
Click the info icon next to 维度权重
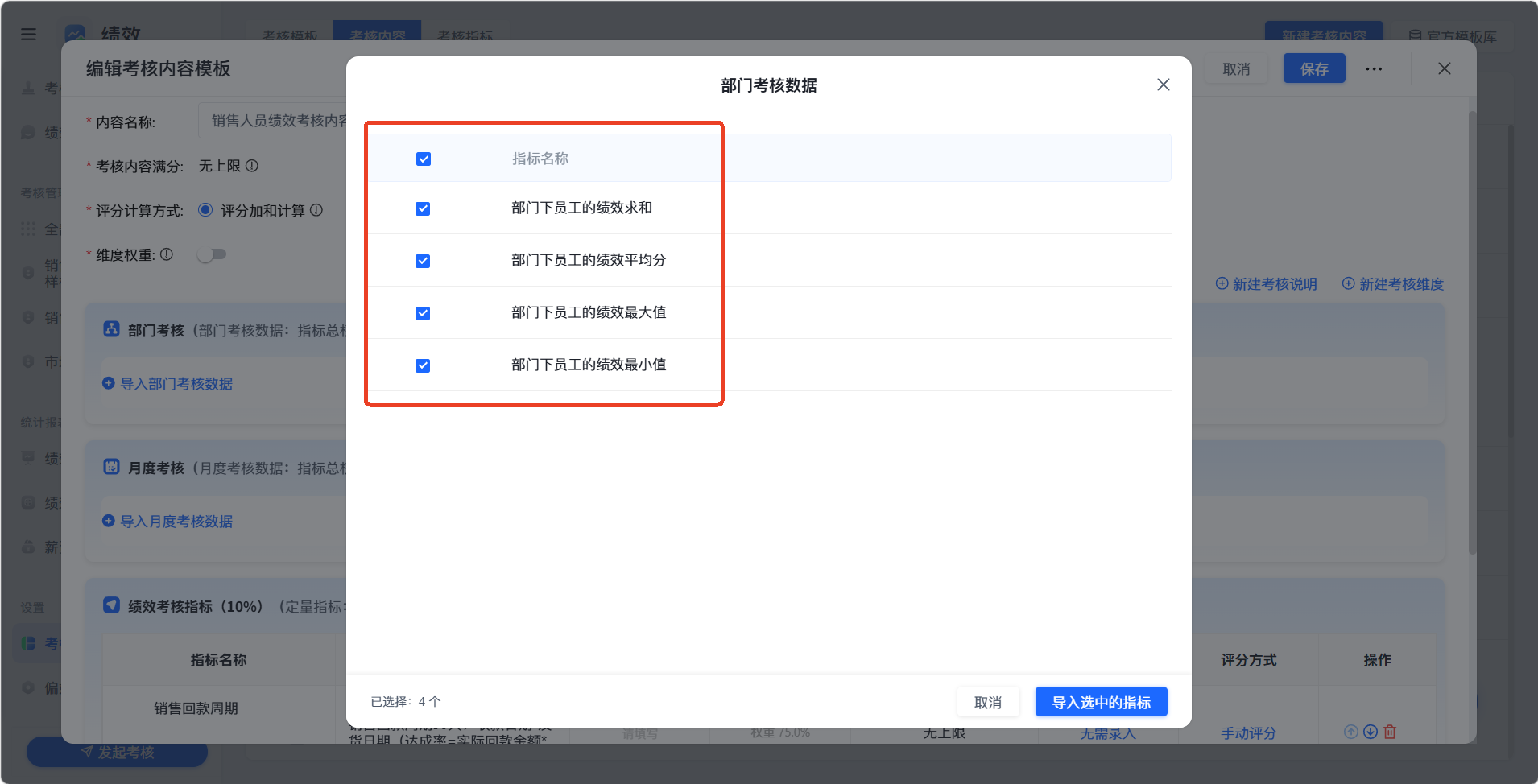tap(167, 254)
